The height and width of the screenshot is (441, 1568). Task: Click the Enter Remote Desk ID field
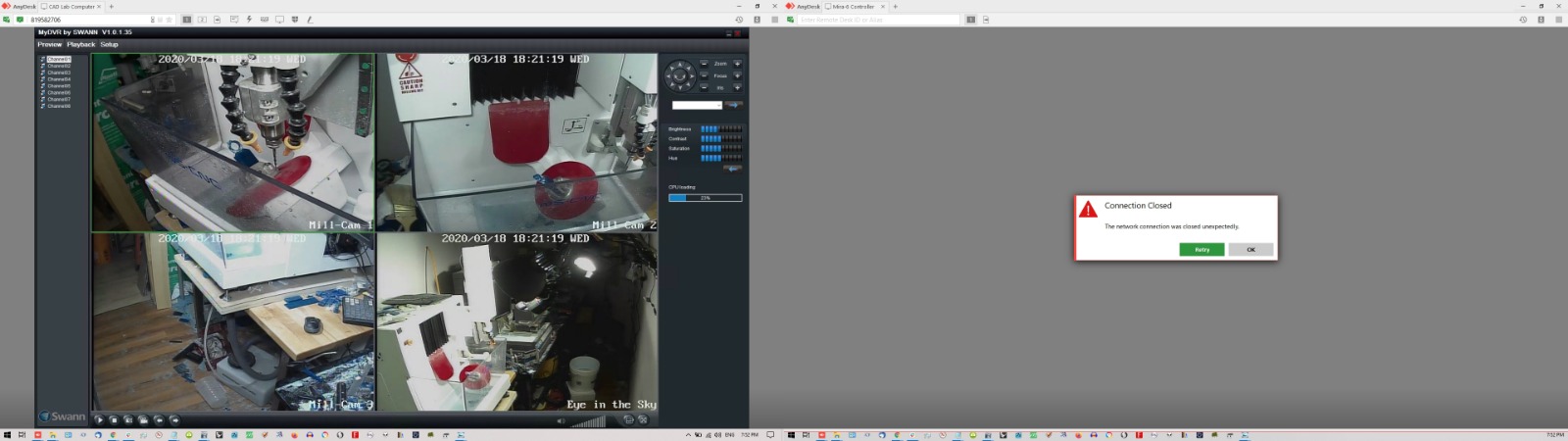(x=877, y=20)
